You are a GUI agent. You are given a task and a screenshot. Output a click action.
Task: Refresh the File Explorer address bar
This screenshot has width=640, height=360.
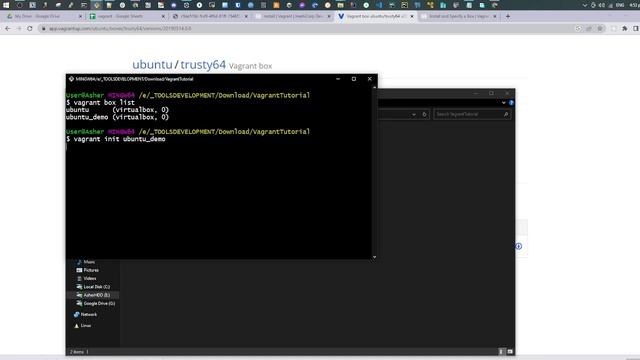point(424,114)
